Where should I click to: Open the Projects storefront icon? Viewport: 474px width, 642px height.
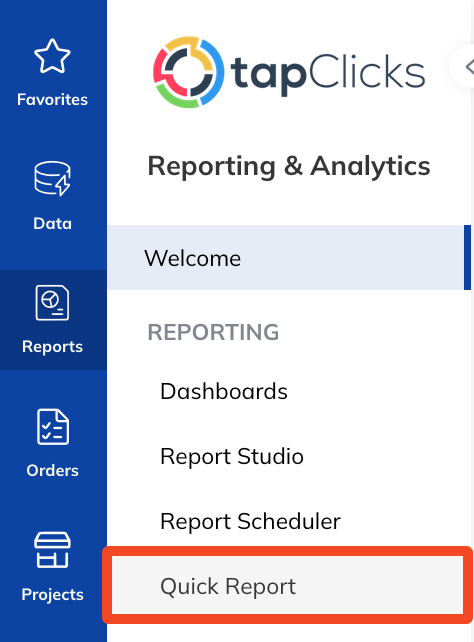pos(52,549)
